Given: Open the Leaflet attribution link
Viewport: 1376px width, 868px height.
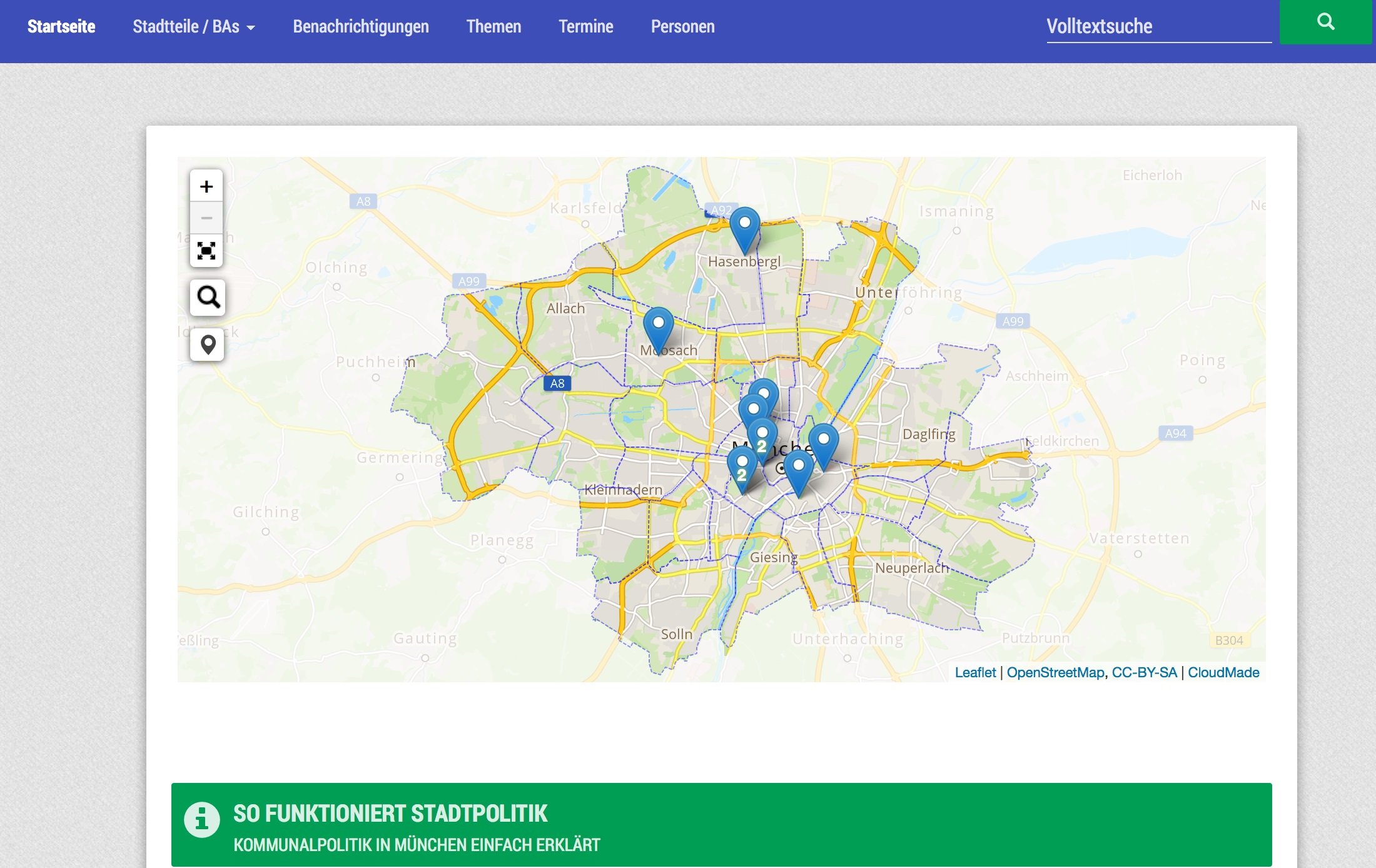Looking at the screenshot, I should click(x=974, y=672).
